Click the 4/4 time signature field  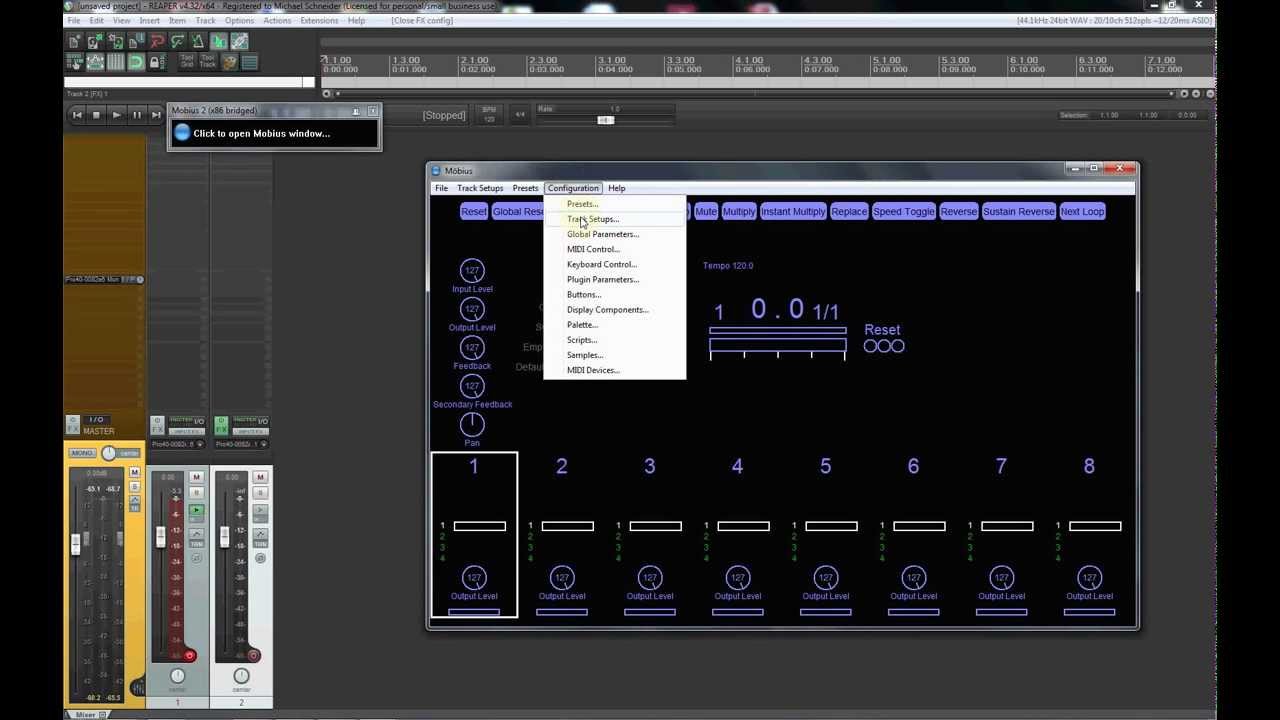point(520,115)
